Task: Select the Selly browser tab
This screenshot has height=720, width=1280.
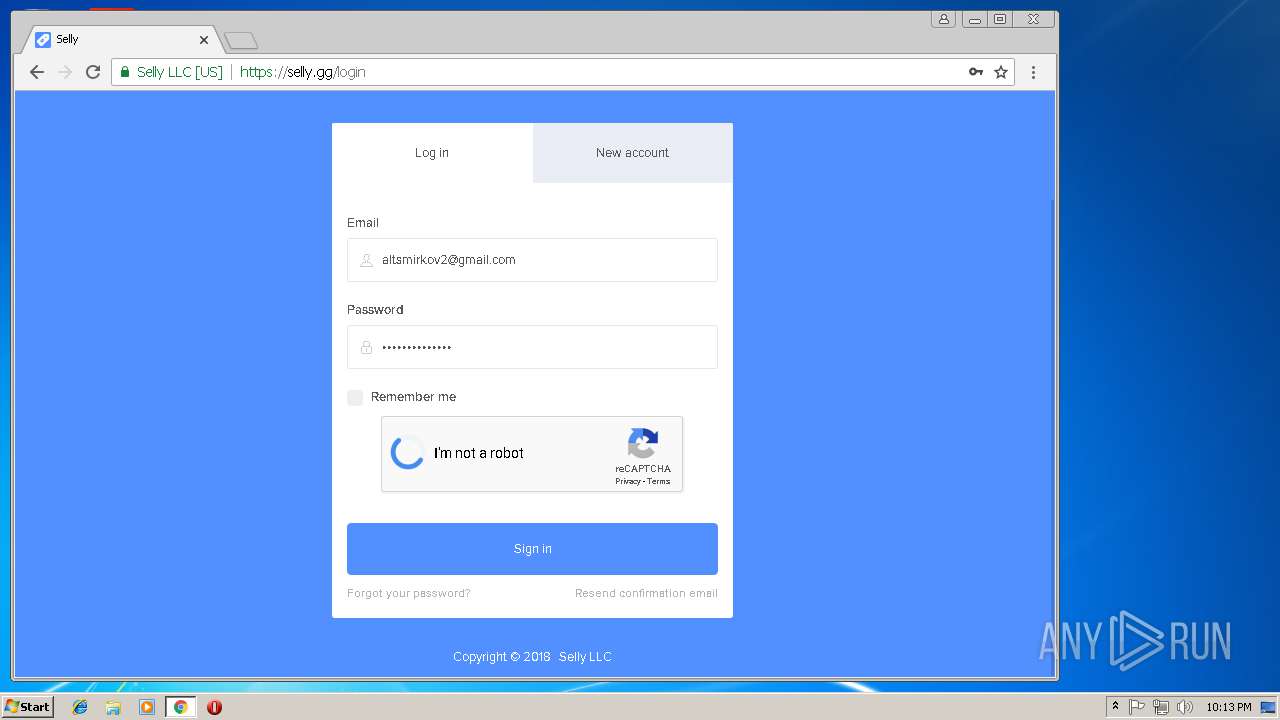Action: (x=120, y=40)
